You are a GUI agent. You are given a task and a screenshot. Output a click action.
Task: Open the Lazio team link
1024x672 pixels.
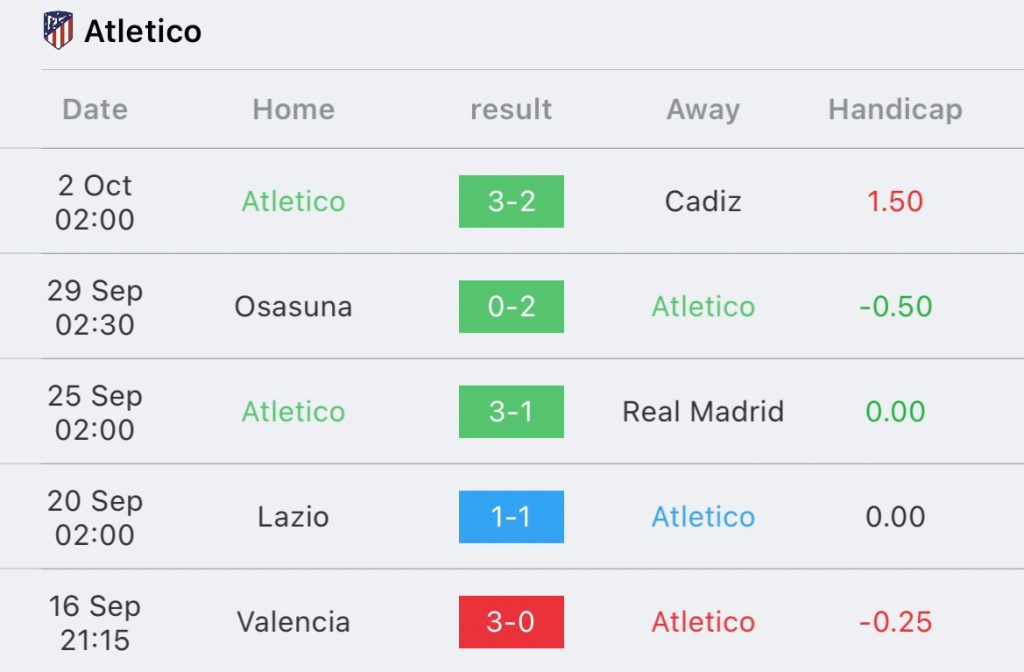pyautogui.click(x=293, y=516)
